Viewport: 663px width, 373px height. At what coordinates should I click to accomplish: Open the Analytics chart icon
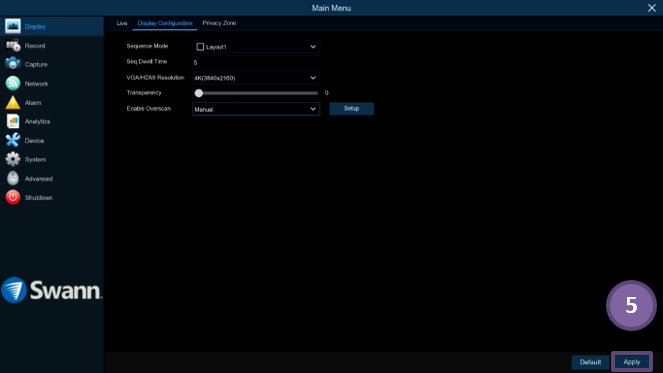tap(13, 121)
